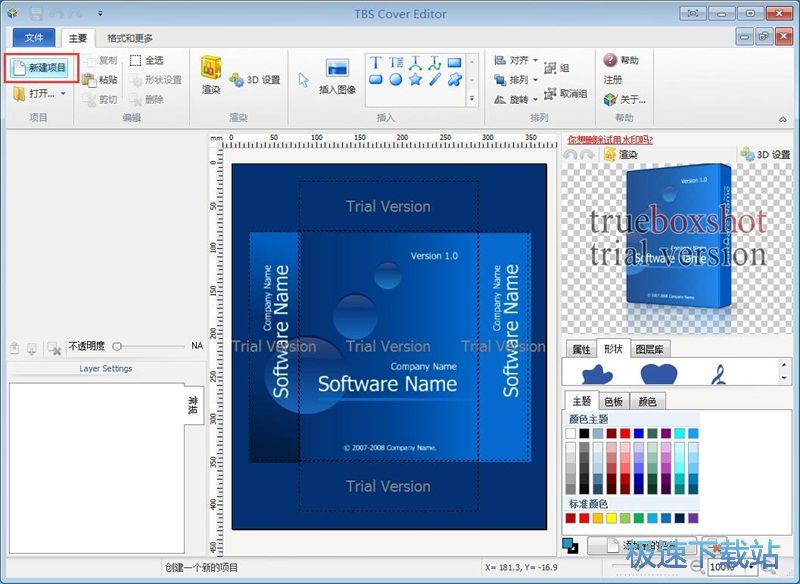Image resolution: width=800 pixels, height=584 pixels.
Task: Select the arrow pointer tool
Action: tap(303, 80)
